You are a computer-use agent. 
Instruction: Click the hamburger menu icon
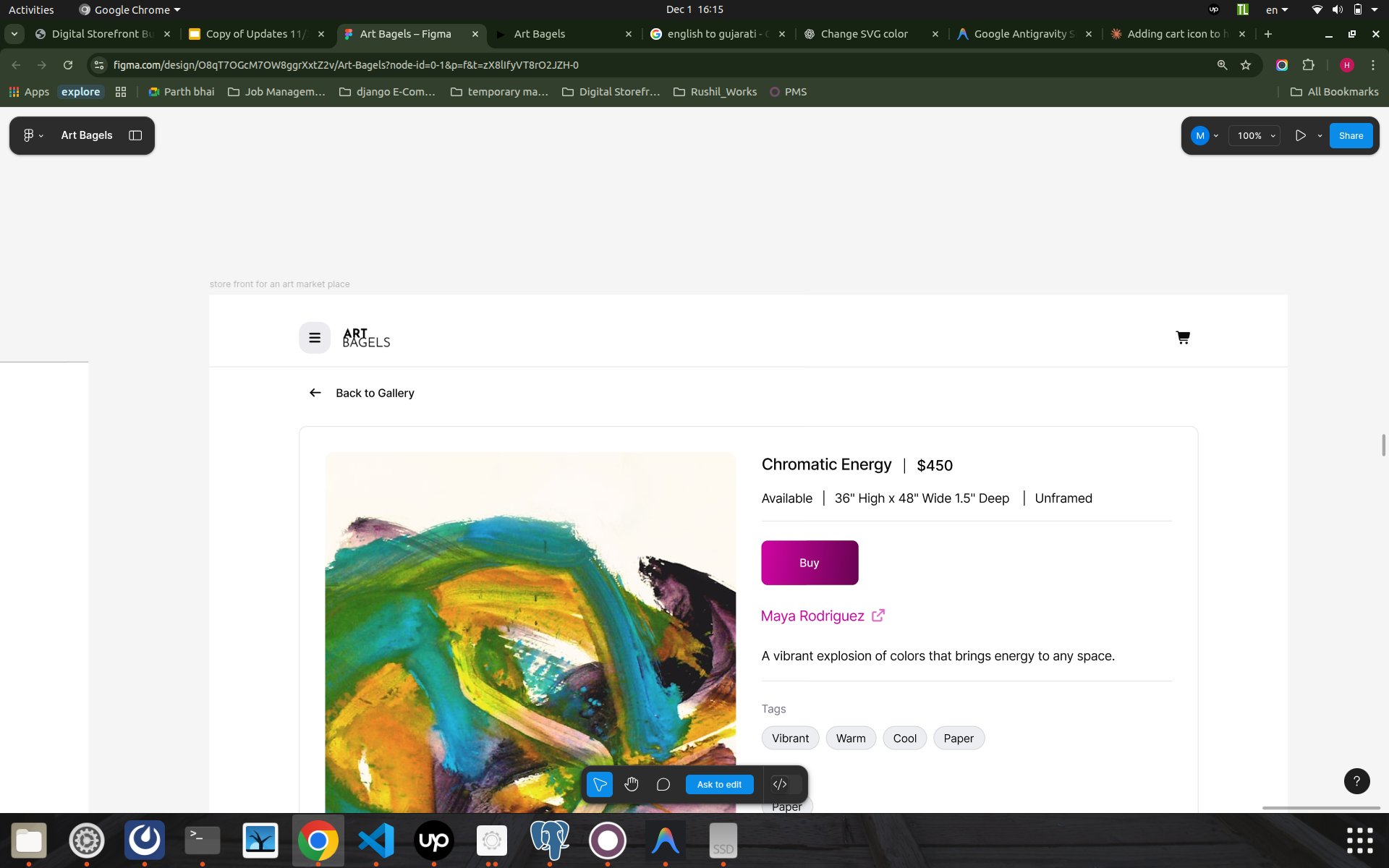click(x=315, y=338)
